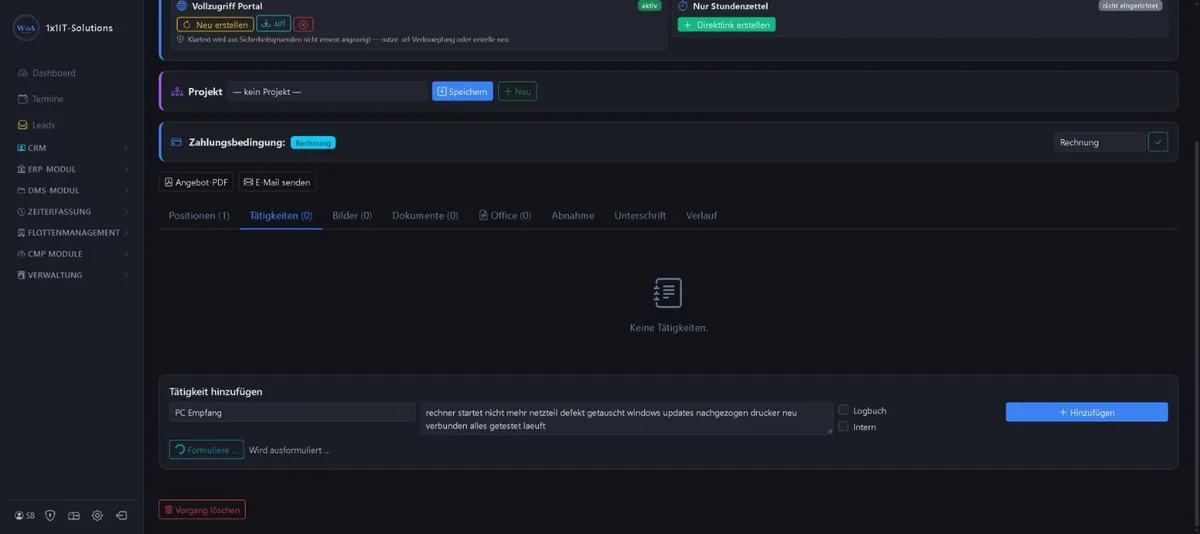Image resolution: width=1200 pixels, height=534 pixels.
Task: Click Neu erstellen for portal access
Action: point(215,24)
